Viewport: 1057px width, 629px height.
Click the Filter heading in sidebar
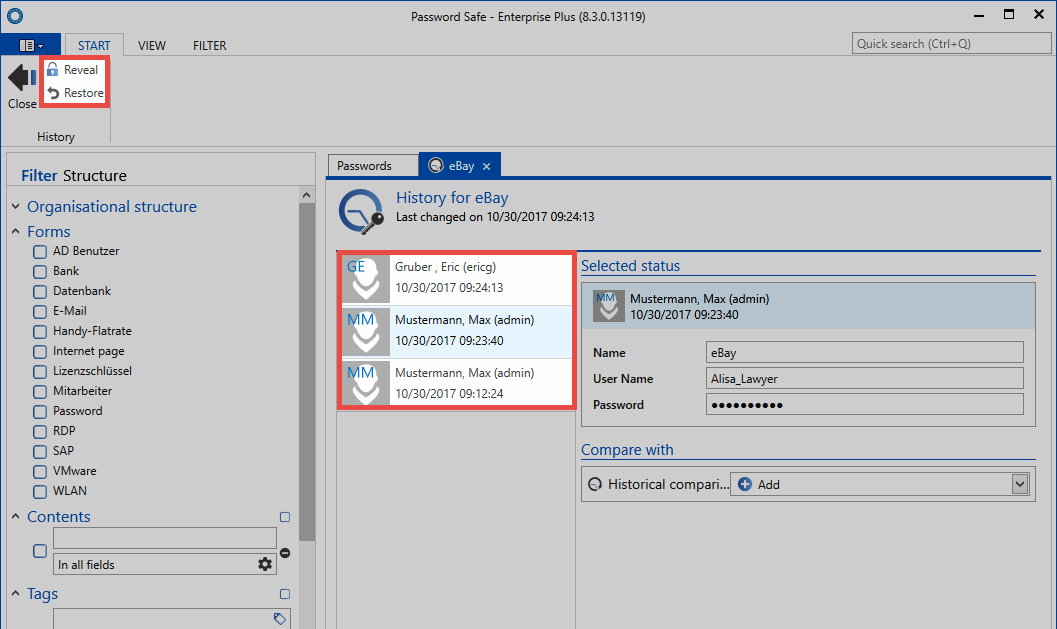[39, 176]
